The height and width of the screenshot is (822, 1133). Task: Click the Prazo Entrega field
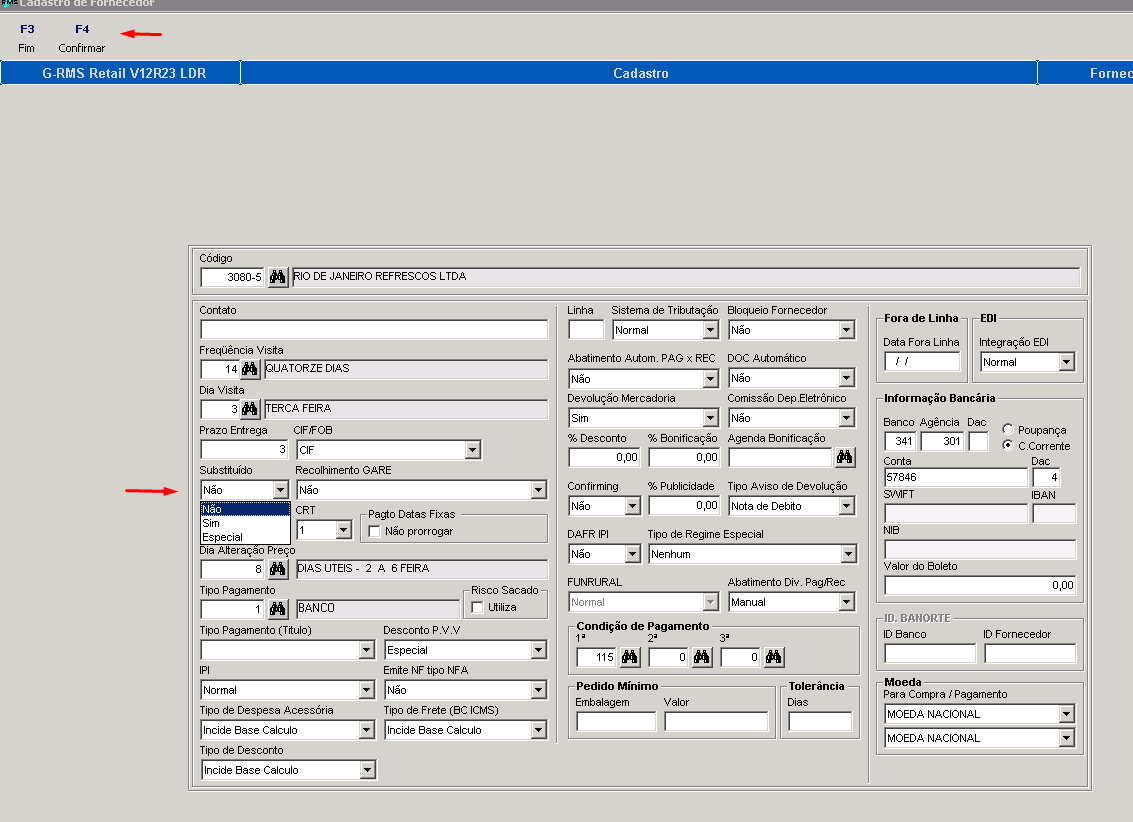[245, 449]
